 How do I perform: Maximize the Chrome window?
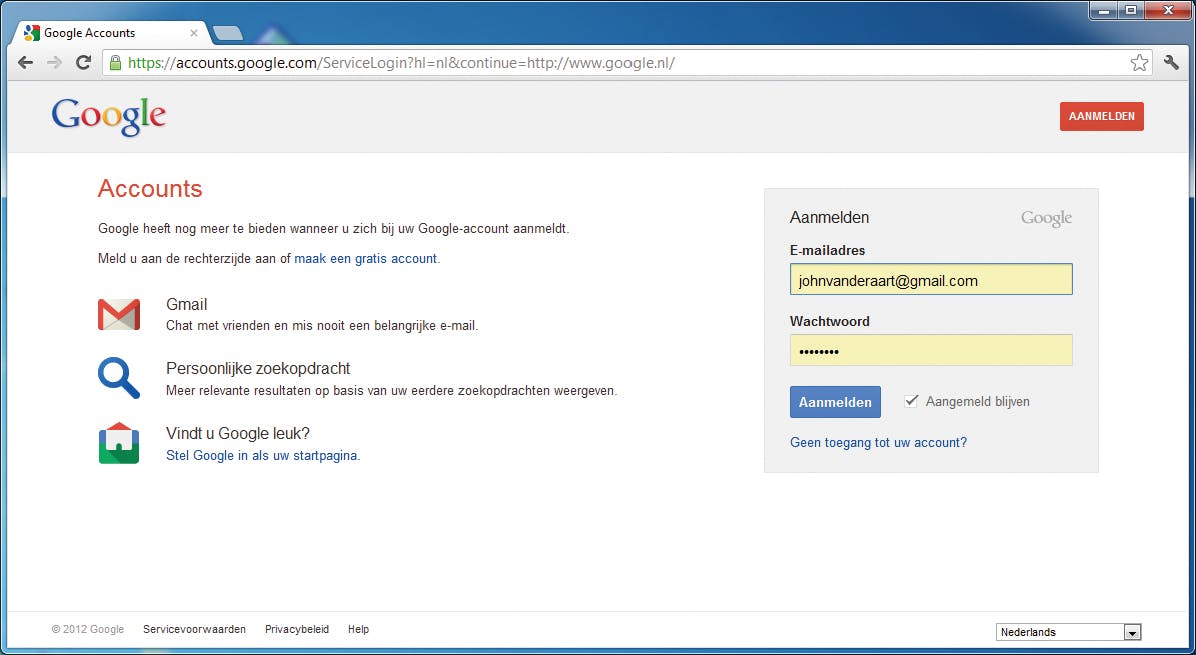[x=1130, y=11]
